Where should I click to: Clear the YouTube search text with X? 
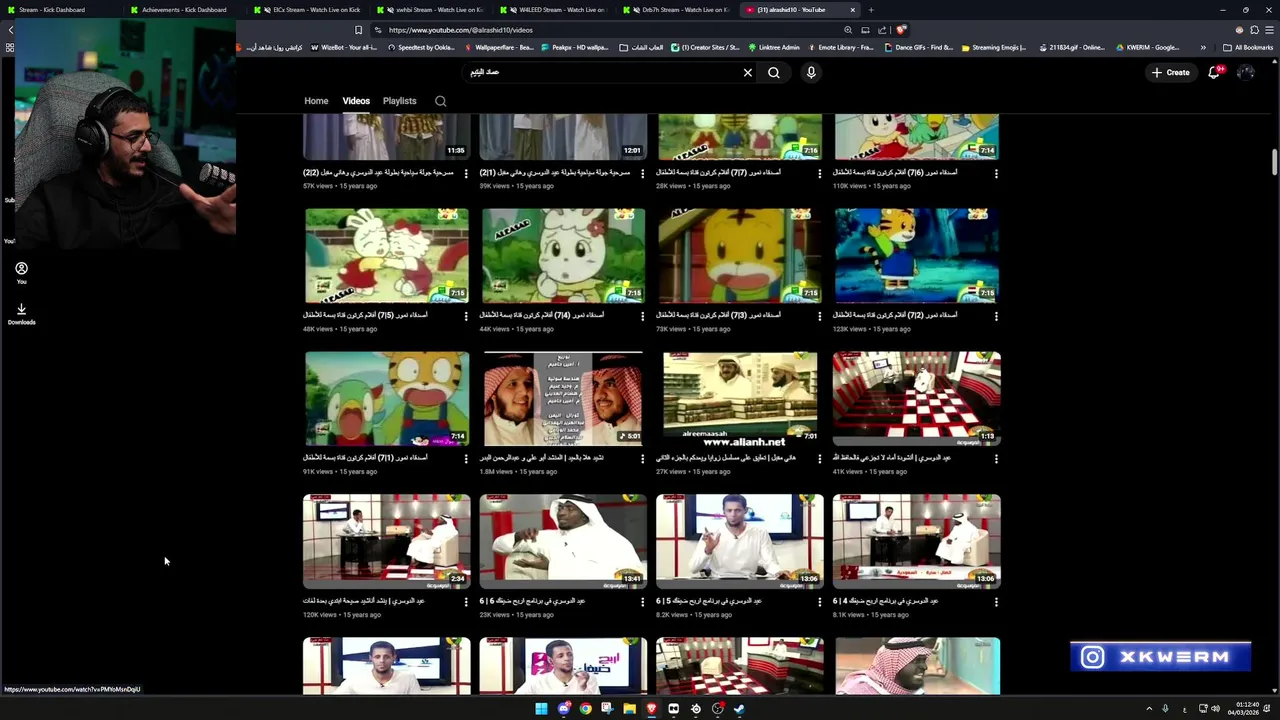(747, 72)
